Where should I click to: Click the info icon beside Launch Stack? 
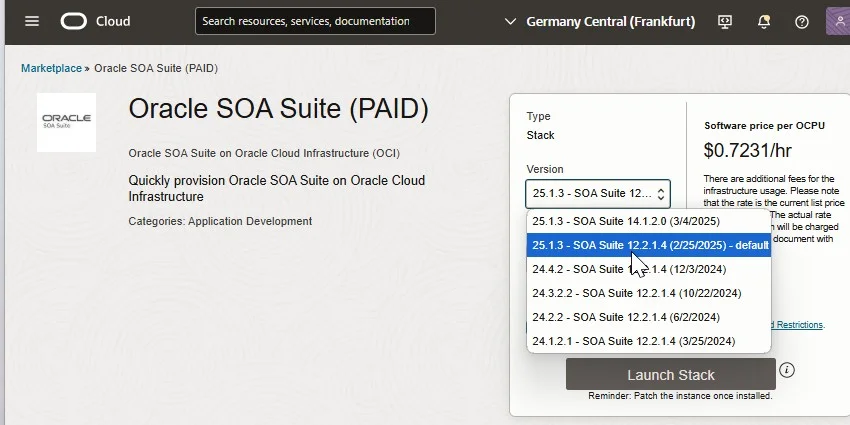(x=787, y=370)
